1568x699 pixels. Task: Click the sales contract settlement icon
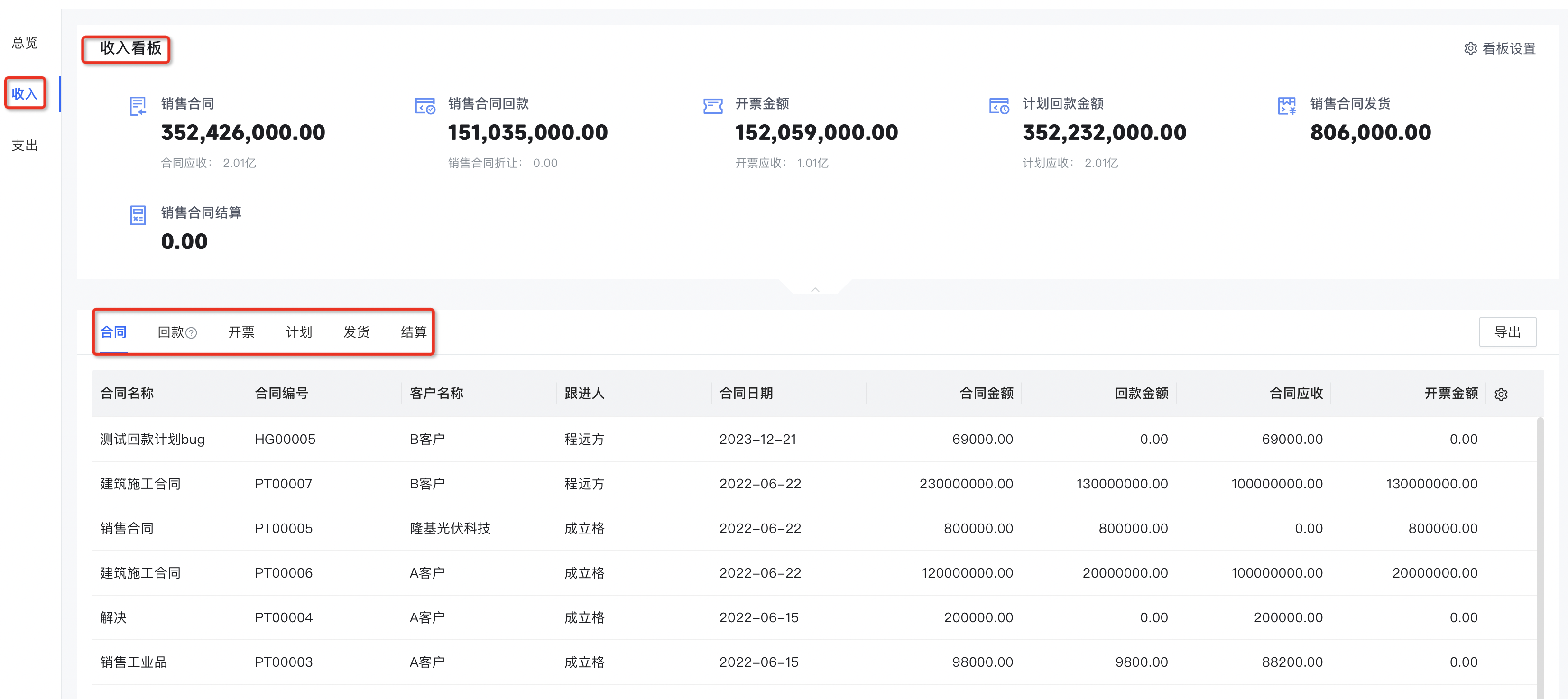(138, 215)
